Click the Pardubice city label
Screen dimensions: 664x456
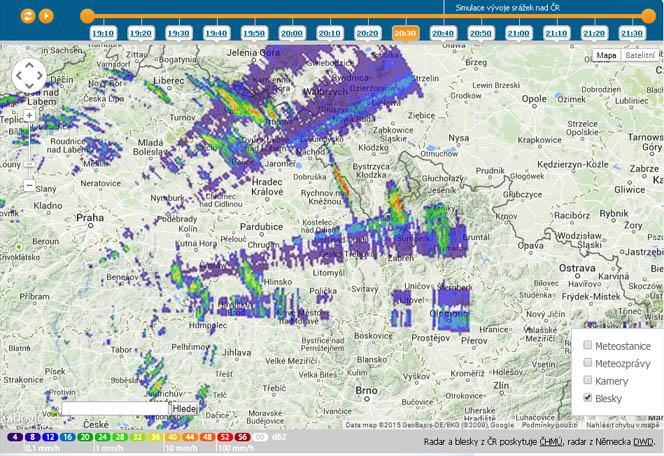(x=262, y=227)
